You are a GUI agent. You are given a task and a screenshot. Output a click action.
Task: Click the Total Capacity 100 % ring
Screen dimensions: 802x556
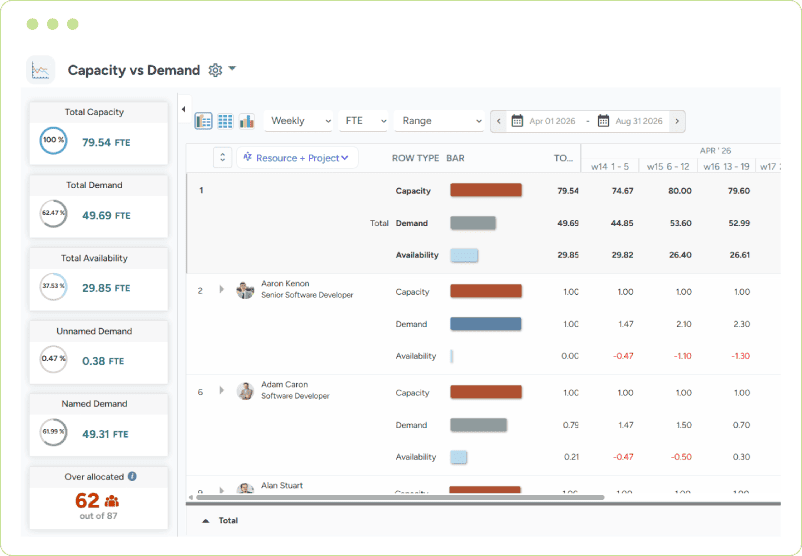click(x=53, y=140)
